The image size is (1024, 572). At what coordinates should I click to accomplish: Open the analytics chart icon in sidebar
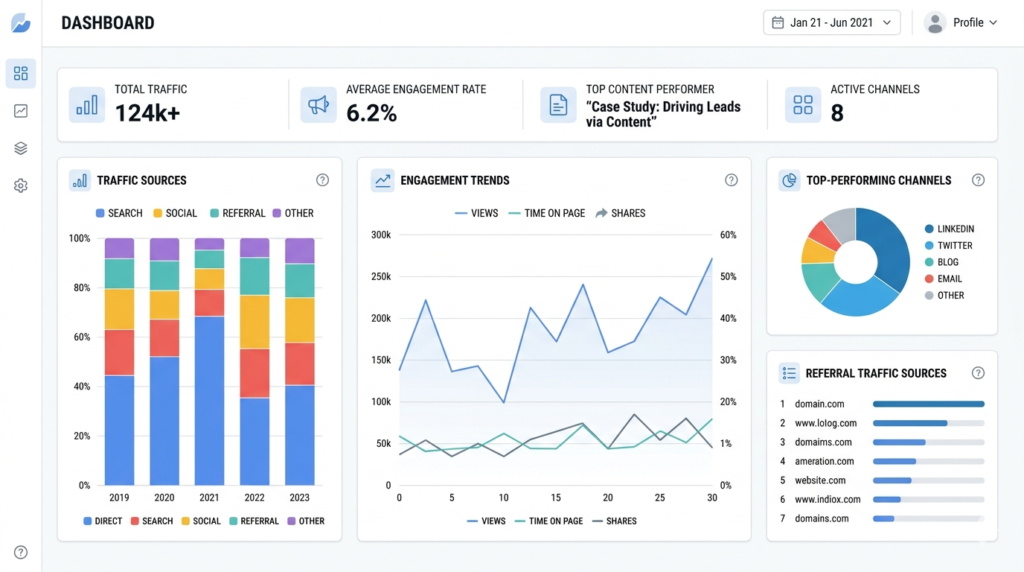(x=20, y=111)
